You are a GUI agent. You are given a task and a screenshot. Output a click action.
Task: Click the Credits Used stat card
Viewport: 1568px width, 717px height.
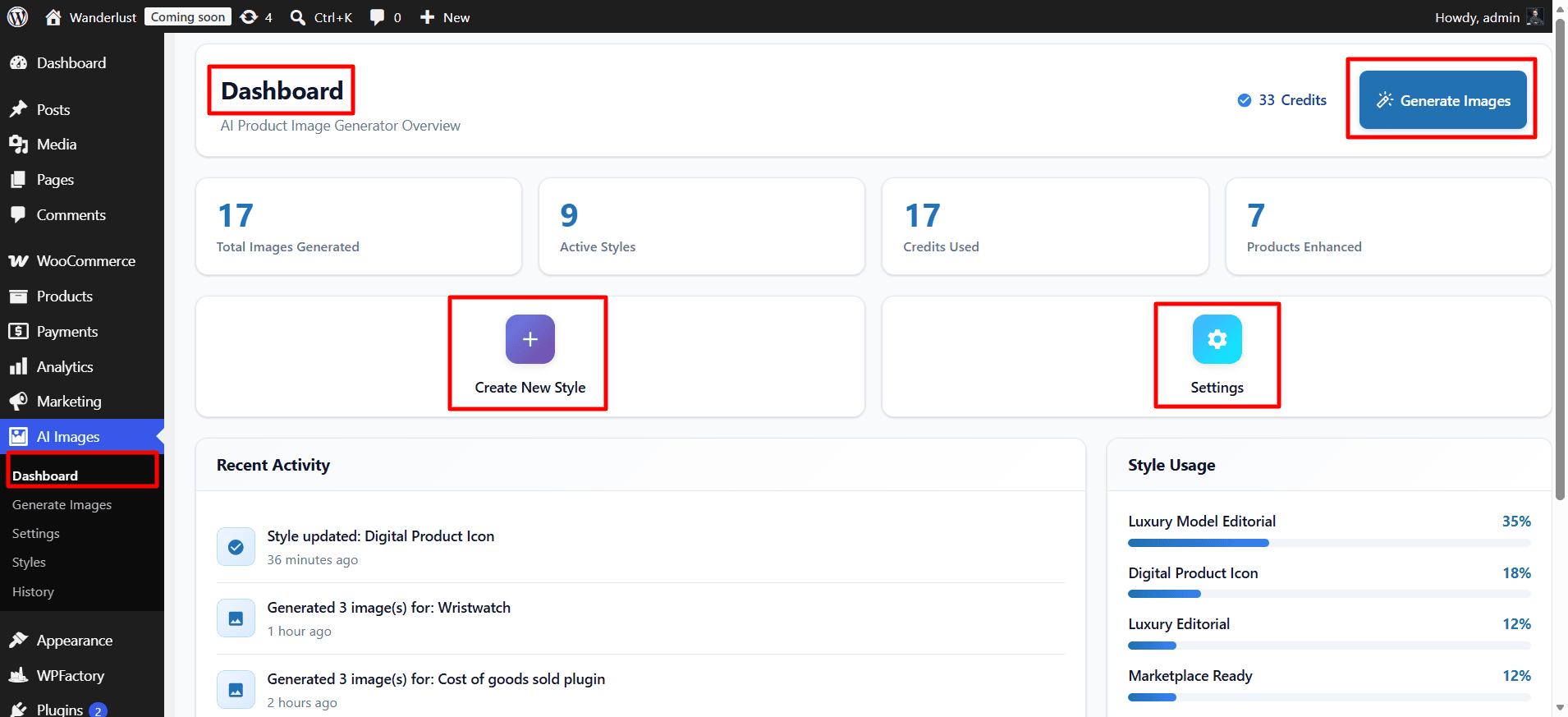click(1045, 227)
